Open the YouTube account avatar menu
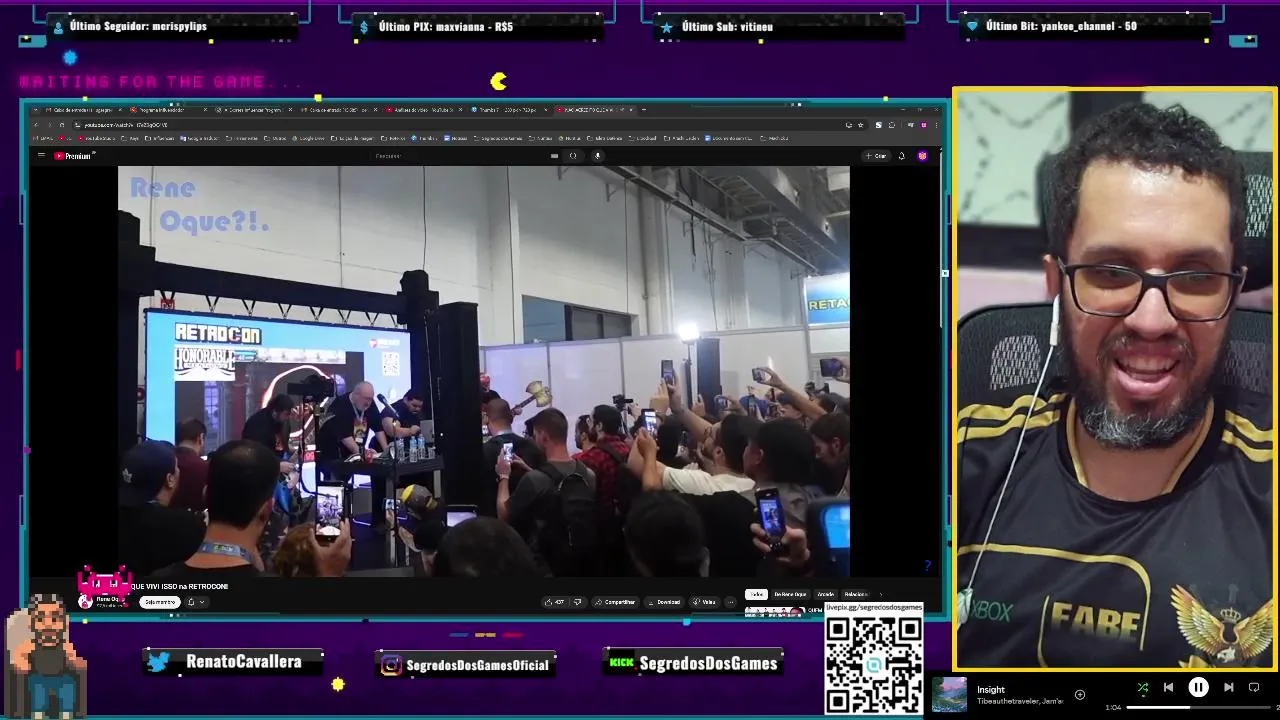 922,156
